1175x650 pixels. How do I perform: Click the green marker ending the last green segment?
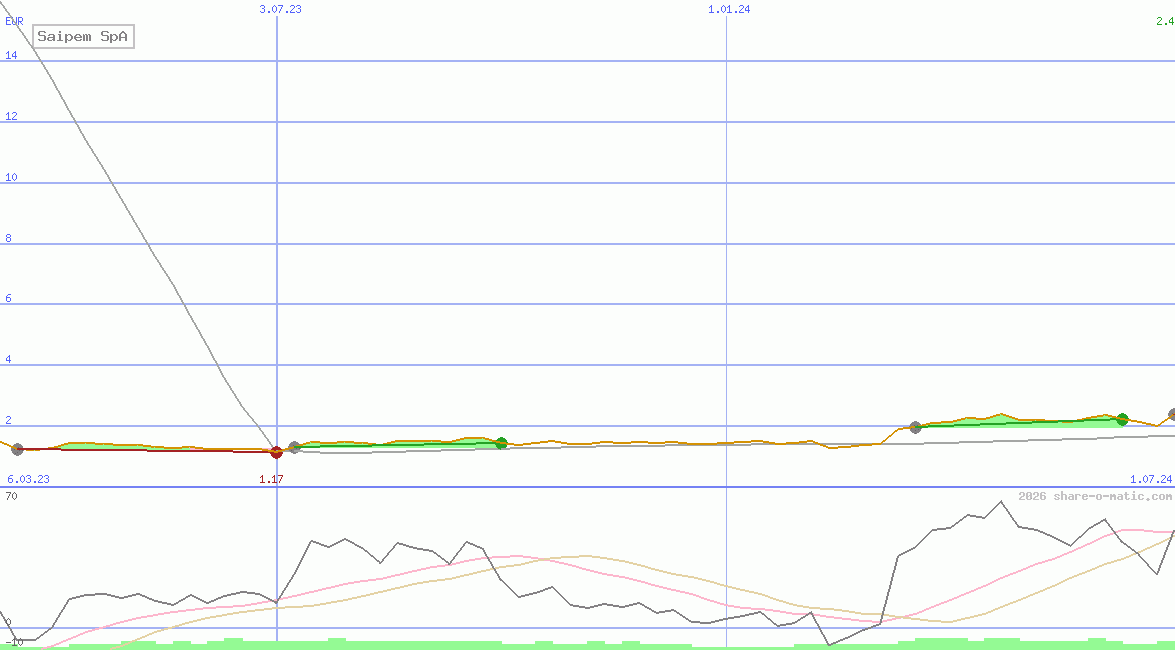[1122, 419]
